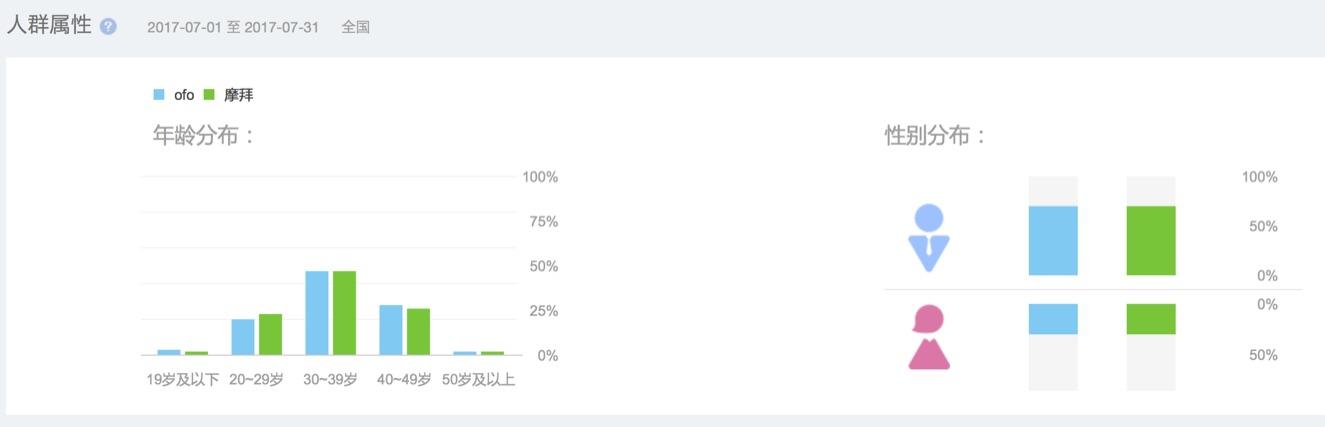Click the help question mark icon
The image size is (1325, 427).
pyautogui.click(x=108, y=27)
